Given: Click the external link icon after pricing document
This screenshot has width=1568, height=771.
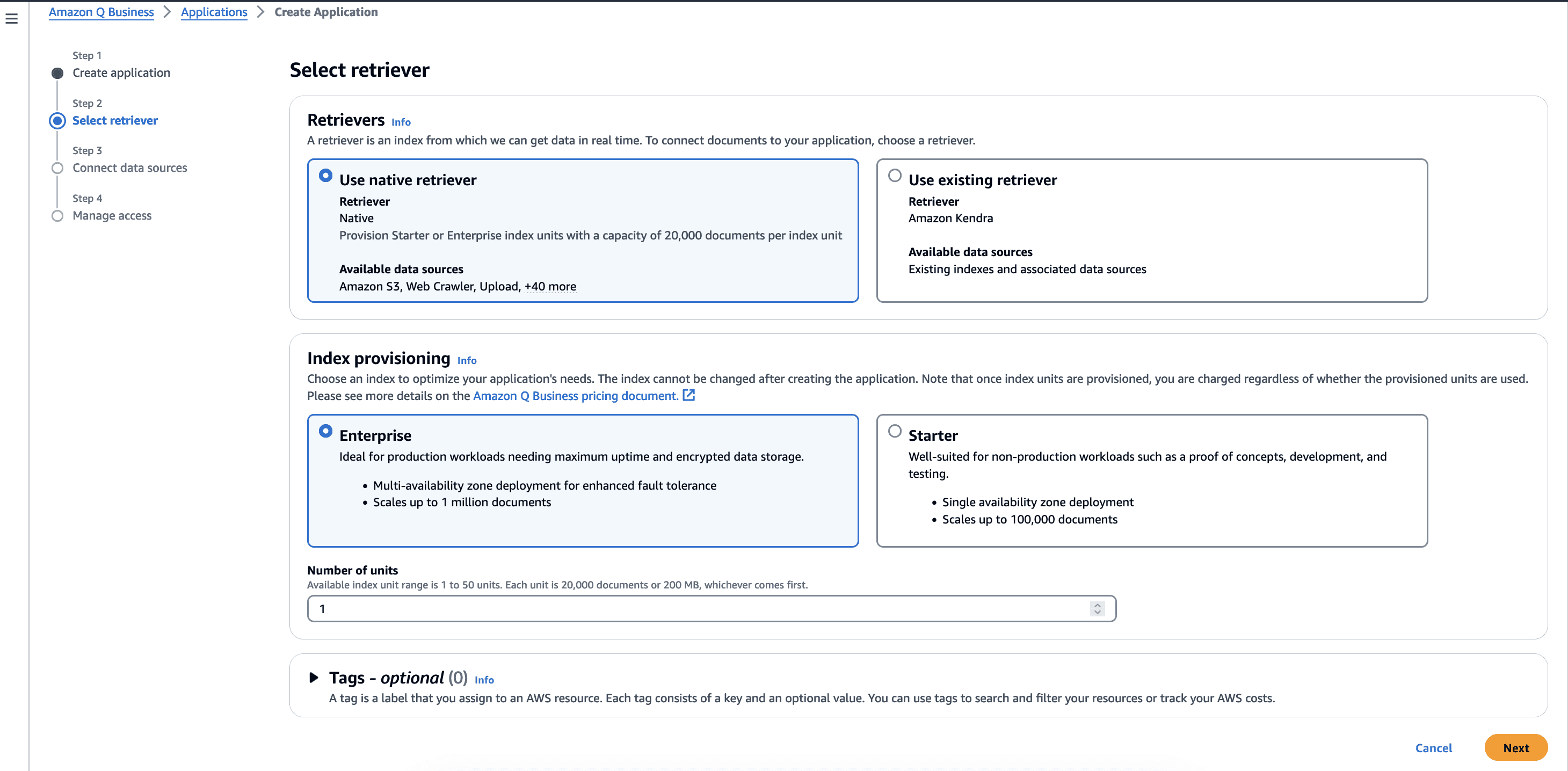Looking at the screenshot, I should (x=688, y=396).
